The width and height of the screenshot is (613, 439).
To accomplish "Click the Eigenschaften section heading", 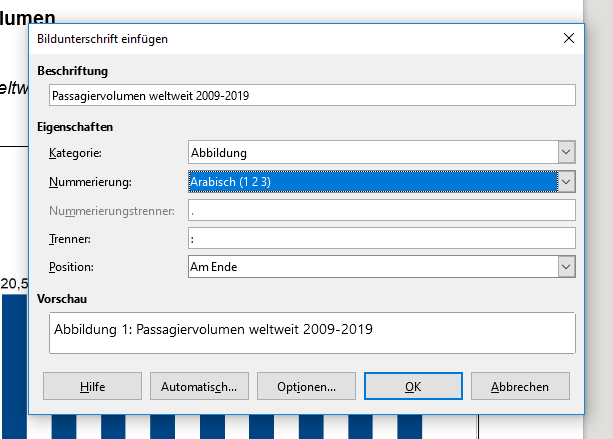I will (75, 127).
